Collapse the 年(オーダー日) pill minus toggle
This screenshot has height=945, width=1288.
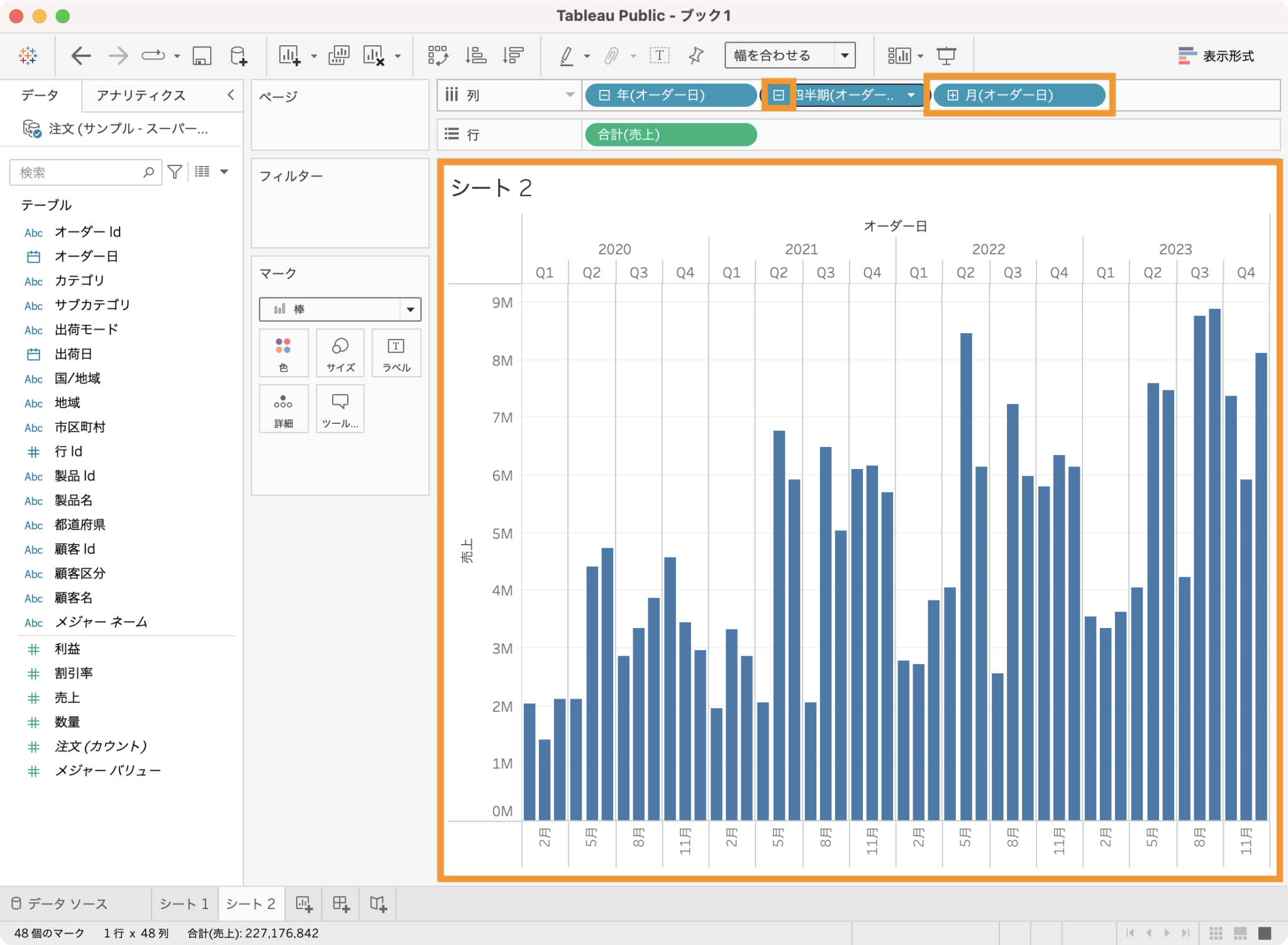point(604,95)
